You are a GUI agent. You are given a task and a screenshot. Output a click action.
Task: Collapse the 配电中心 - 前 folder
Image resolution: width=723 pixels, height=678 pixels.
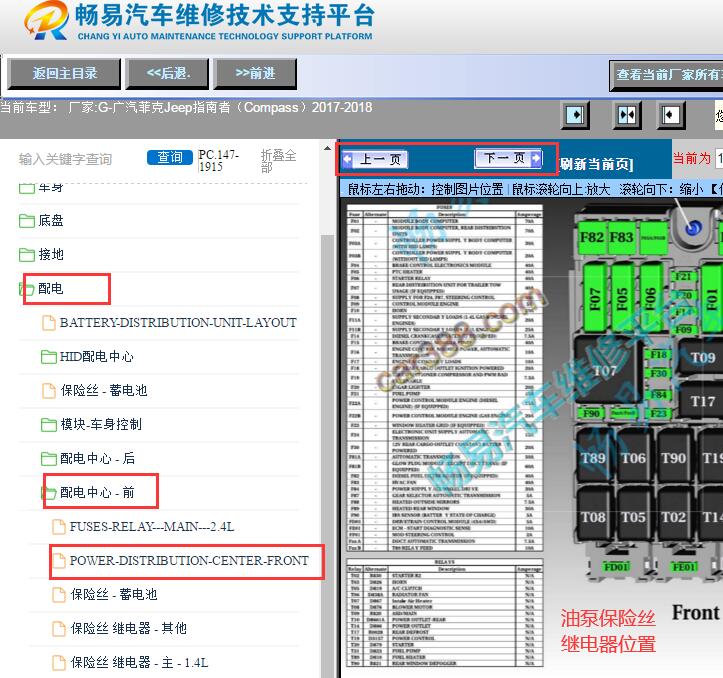pos(97,493)
